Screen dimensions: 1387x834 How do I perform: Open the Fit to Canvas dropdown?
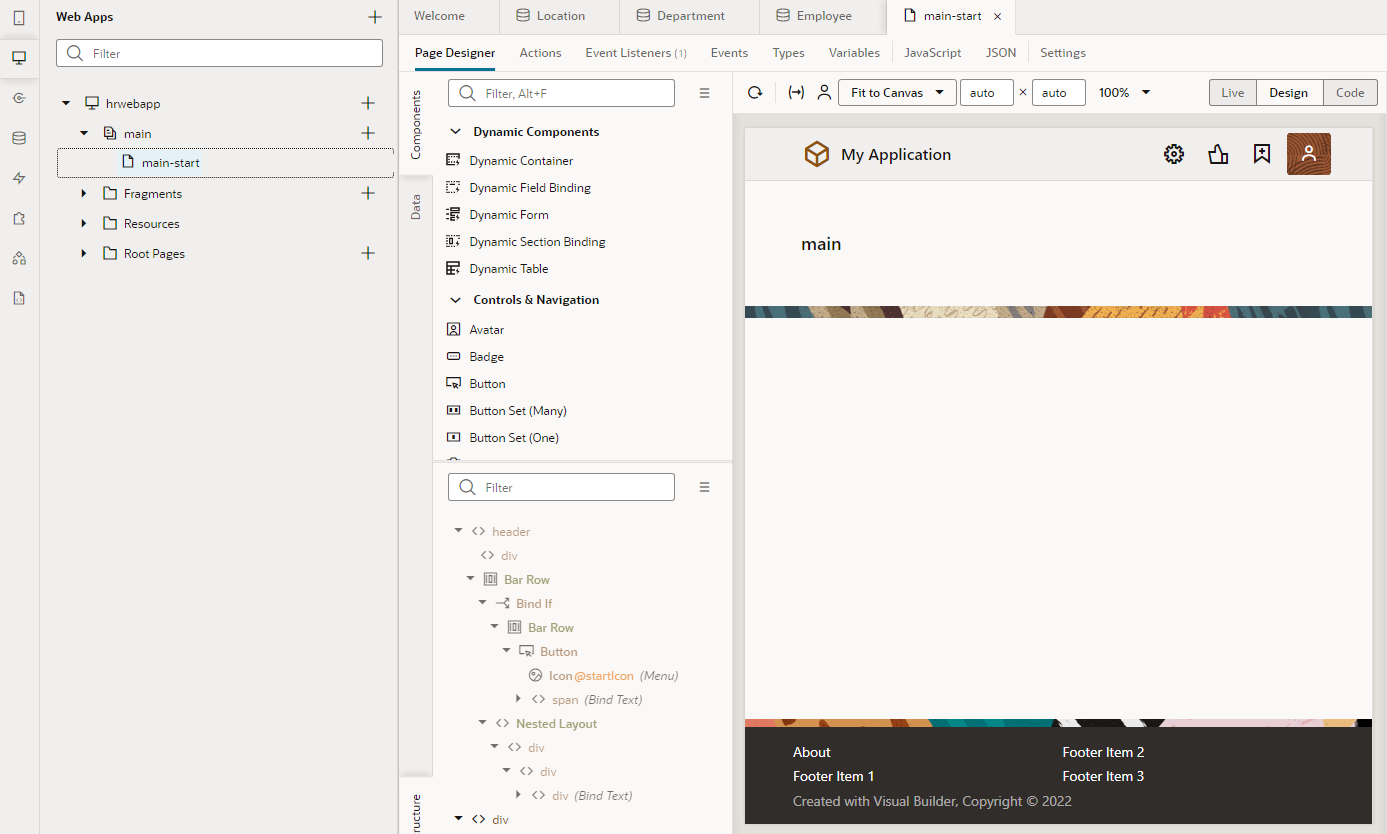click(x=896, y=93)
